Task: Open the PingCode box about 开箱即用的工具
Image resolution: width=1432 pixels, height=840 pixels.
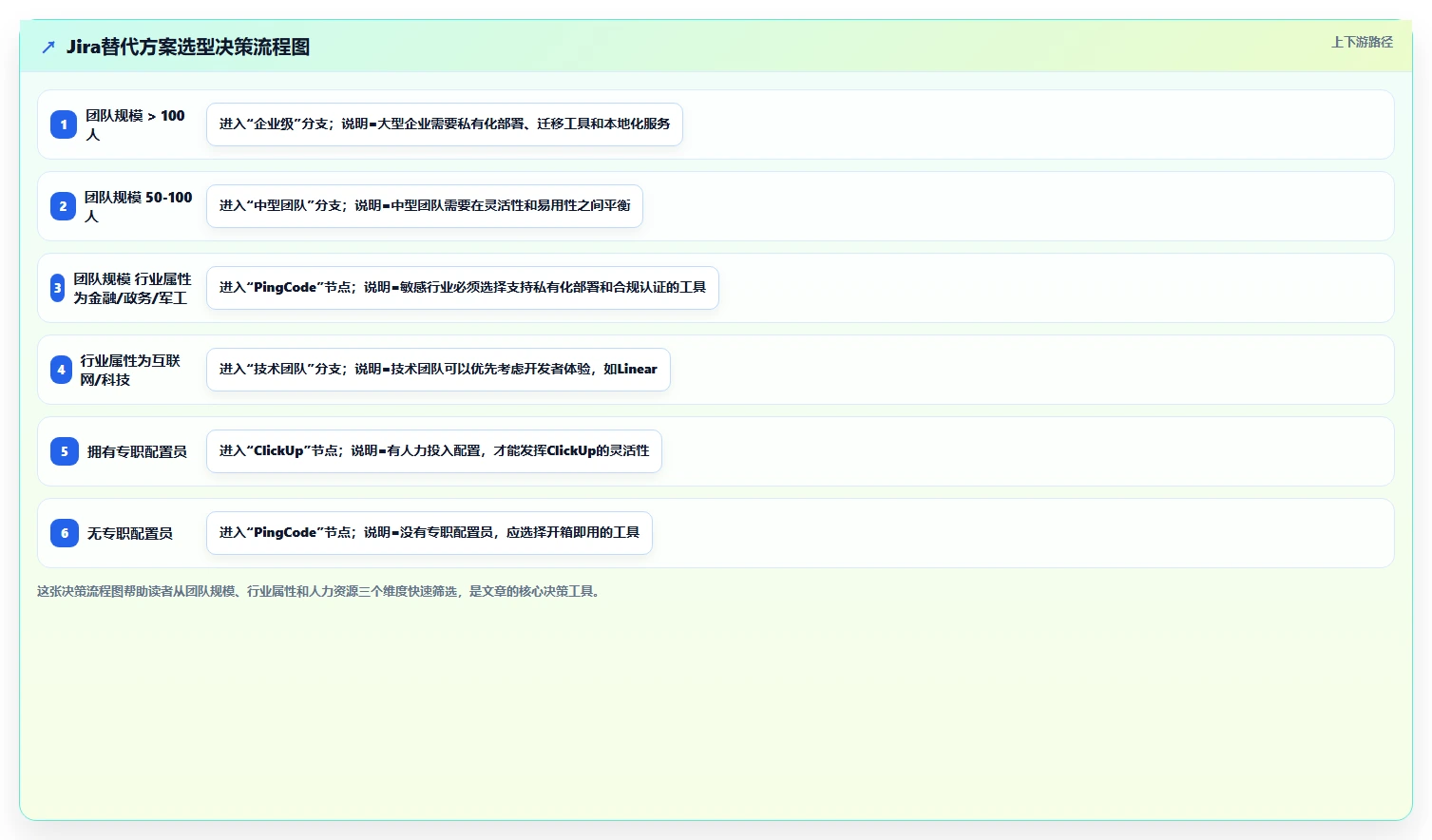Action: pos(430,533)
